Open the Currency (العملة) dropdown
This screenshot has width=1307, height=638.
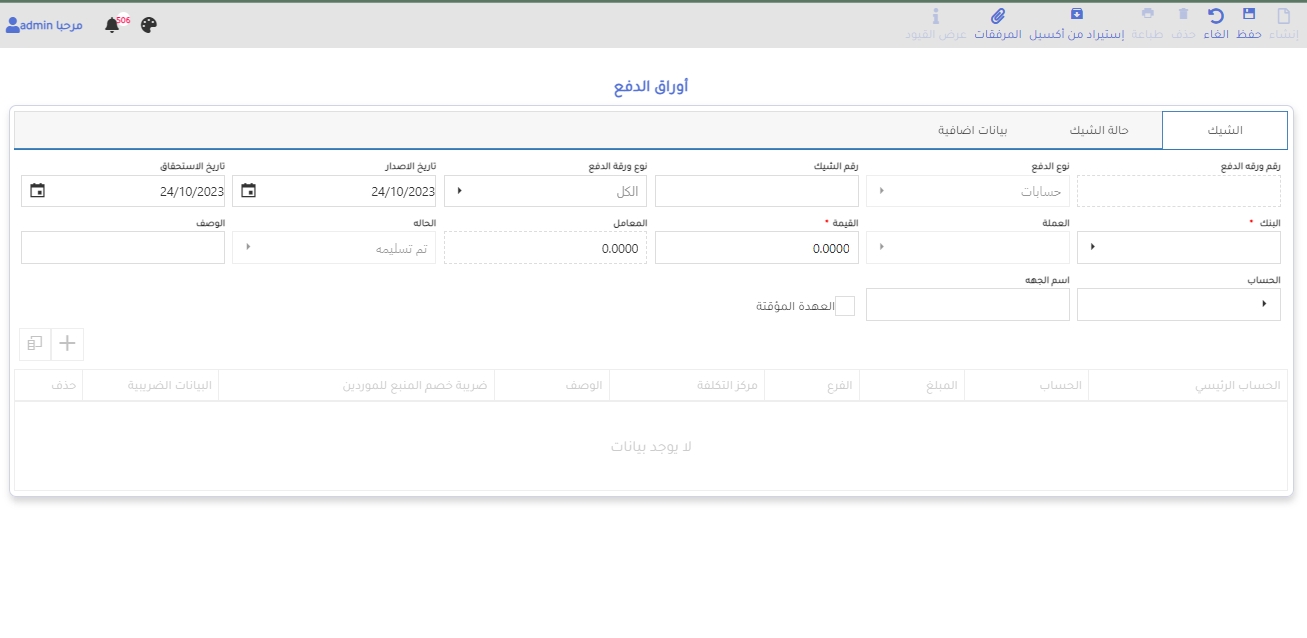pyautogui.click(x=881, y=247)
